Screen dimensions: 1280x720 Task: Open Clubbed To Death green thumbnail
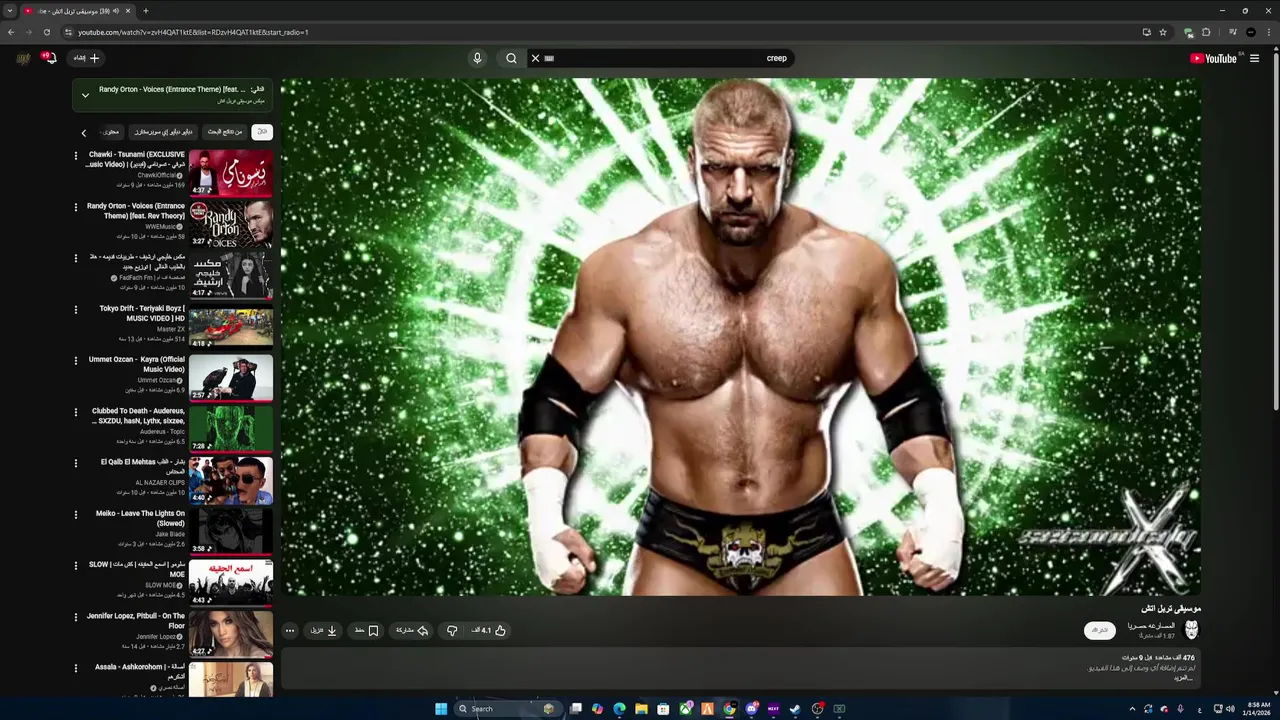231,429
